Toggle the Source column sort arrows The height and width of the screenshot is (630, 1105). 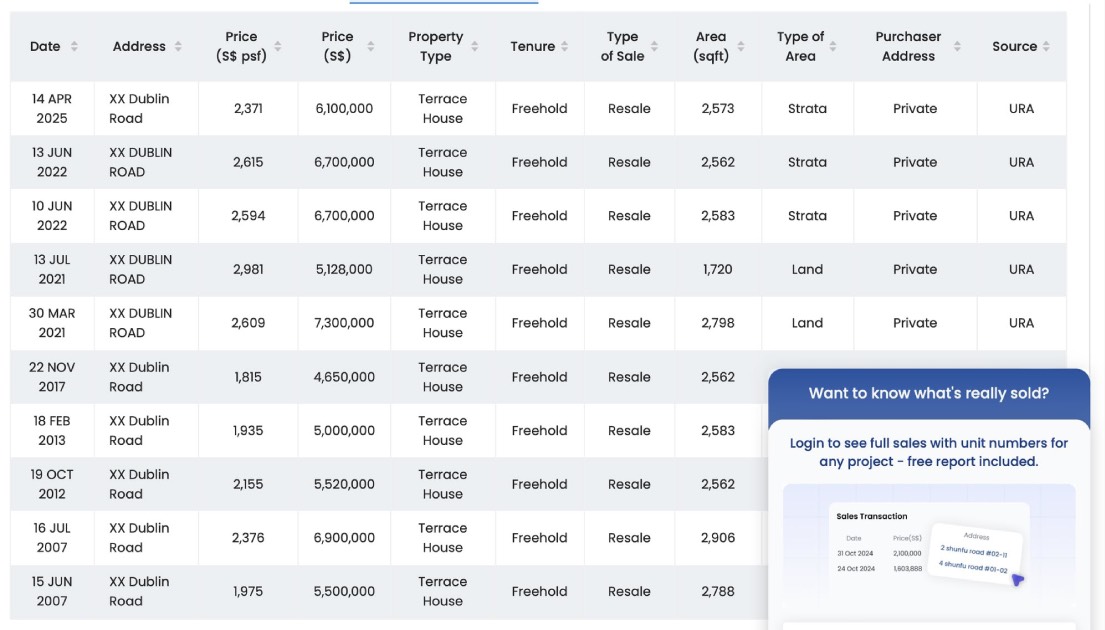1046,47
